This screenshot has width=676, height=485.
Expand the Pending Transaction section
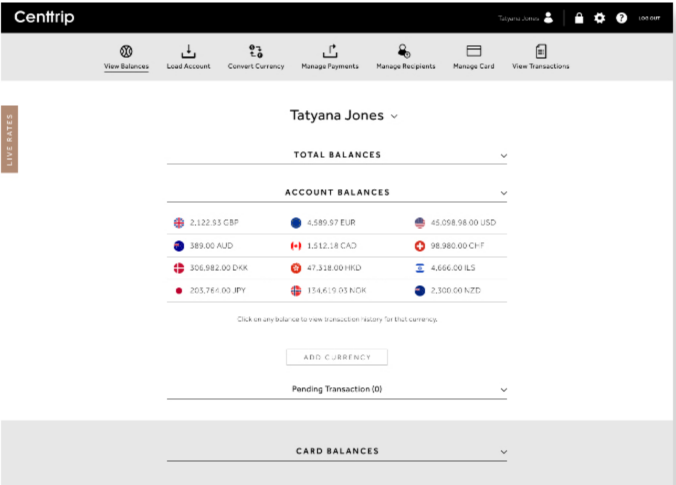pyautogui.click(x=504, y=390)
